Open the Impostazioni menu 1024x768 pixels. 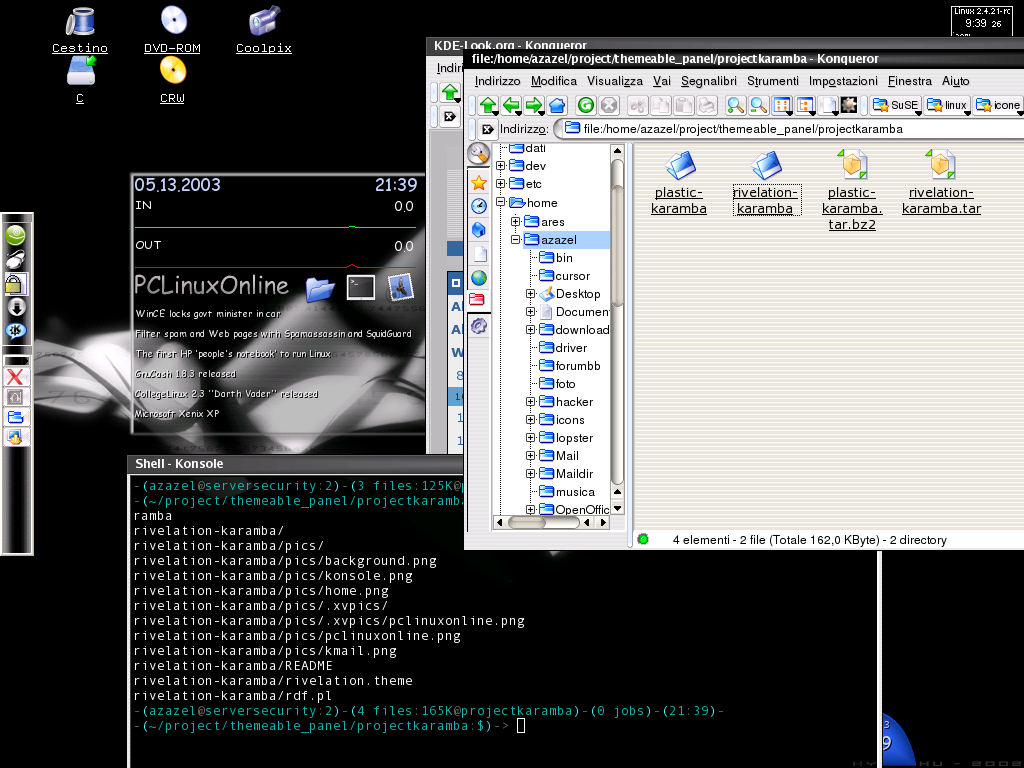click(x=843, y=81)
